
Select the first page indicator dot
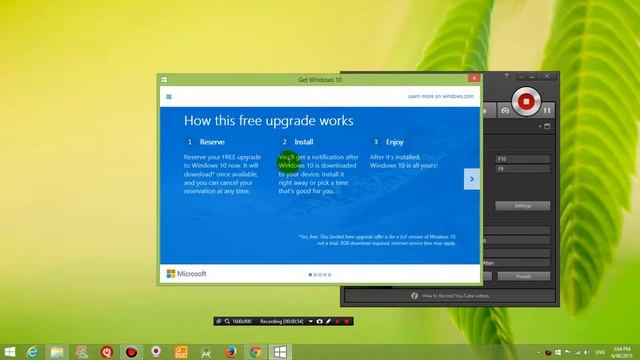click(310, 275)
